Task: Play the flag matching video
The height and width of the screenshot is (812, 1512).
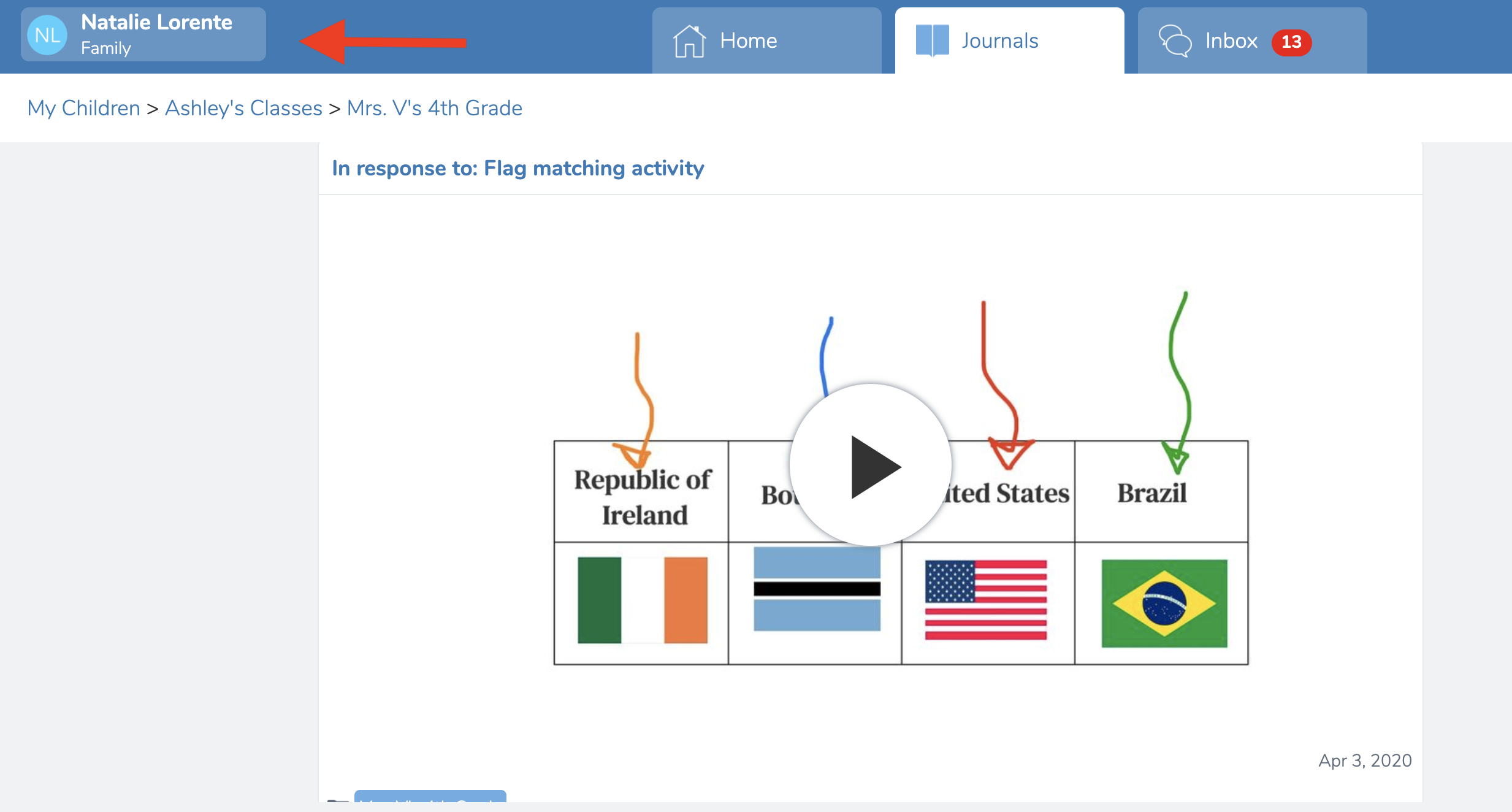Action: click(x=870, y=466)
